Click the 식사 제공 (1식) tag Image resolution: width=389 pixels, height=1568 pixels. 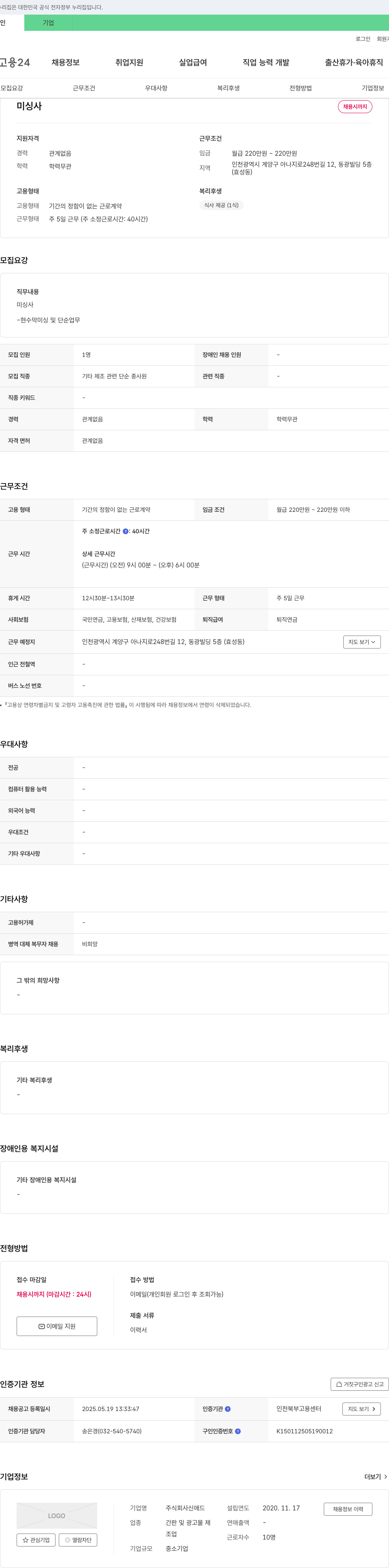[221, 205]
